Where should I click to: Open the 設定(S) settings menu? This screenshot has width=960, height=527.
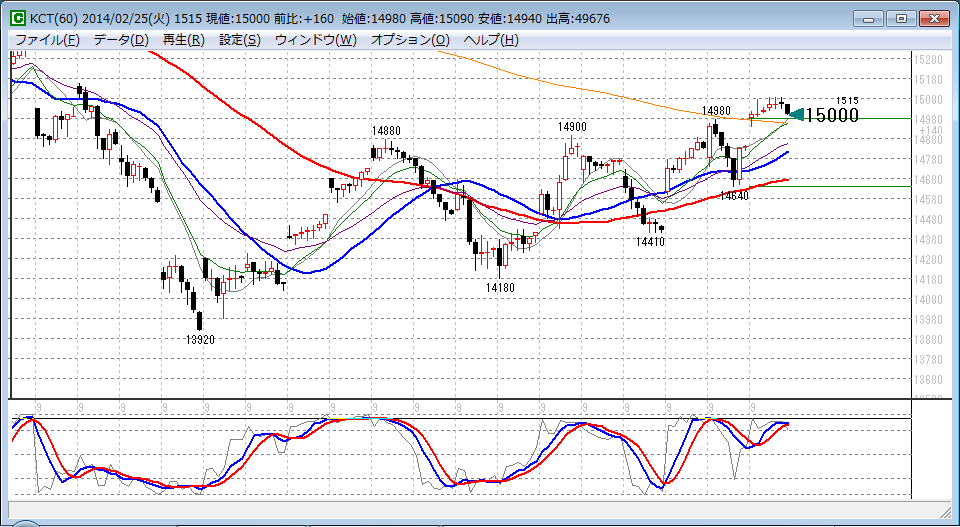click(240, 40)
